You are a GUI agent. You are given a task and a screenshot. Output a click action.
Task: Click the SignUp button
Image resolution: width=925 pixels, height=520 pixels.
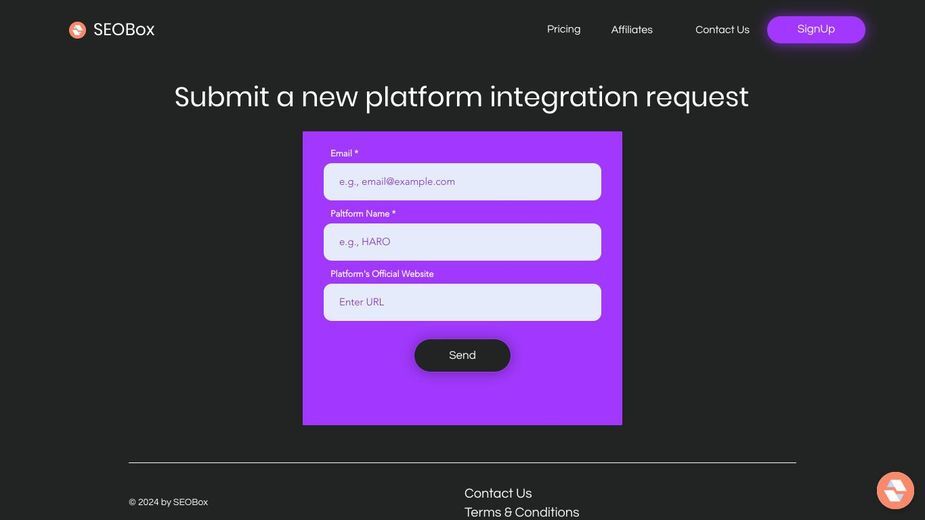pos(816,30)
